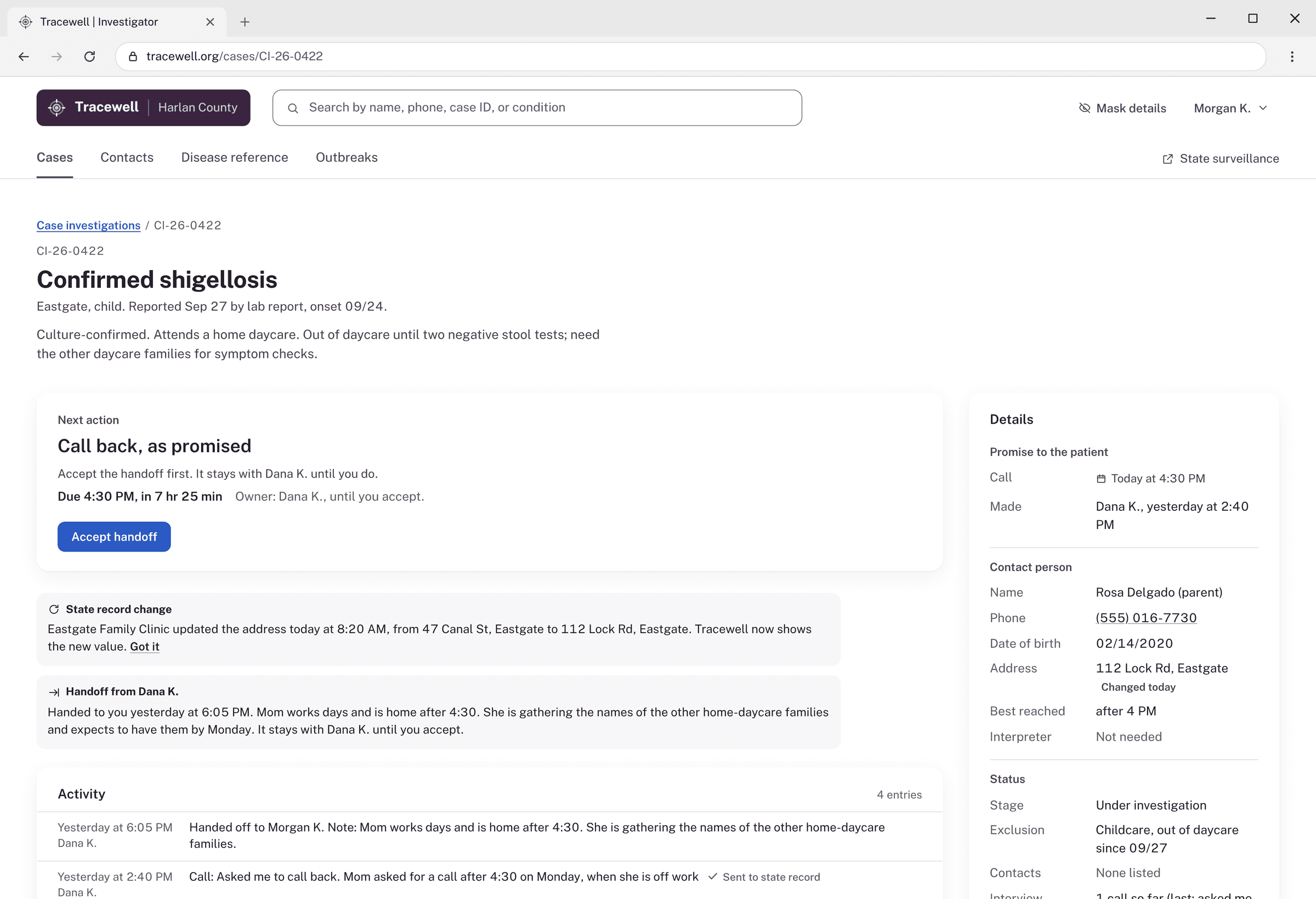Screen dimensions: 1316x899
Task: Click the Tracewell target logo icon
Action: 56,107
